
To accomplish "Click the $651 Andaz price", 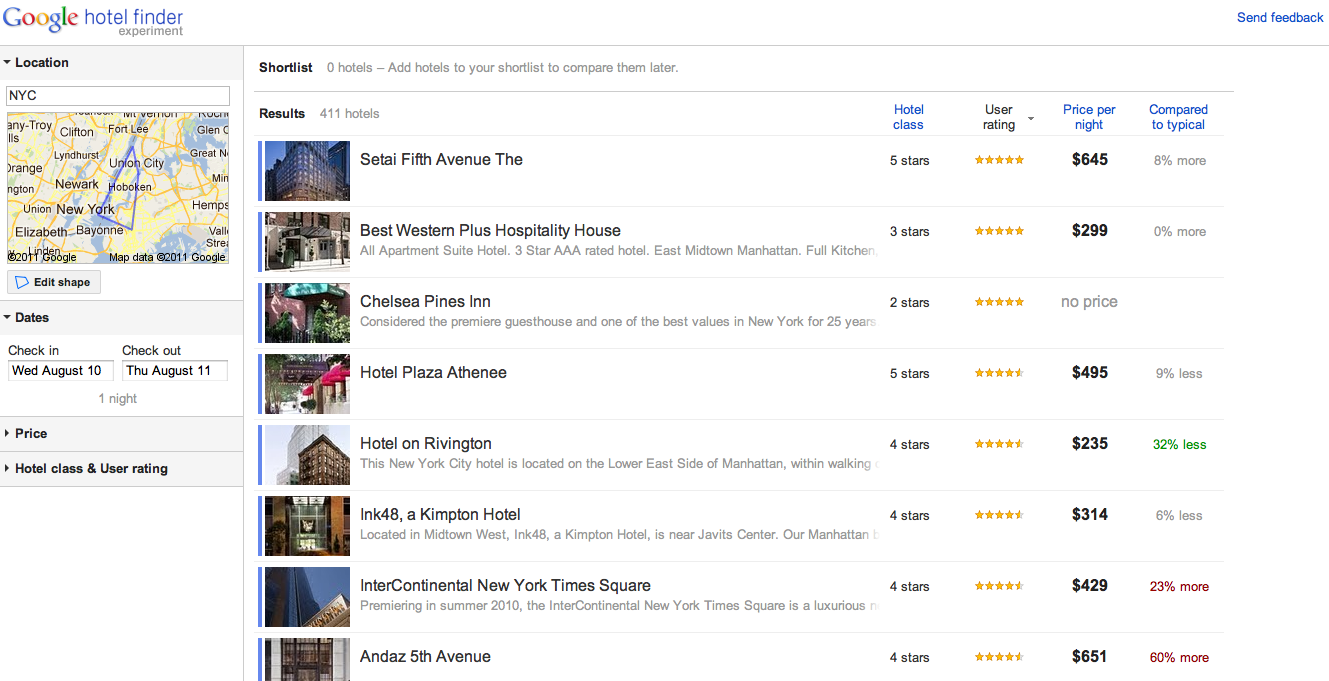I will tap(1089, 656).
